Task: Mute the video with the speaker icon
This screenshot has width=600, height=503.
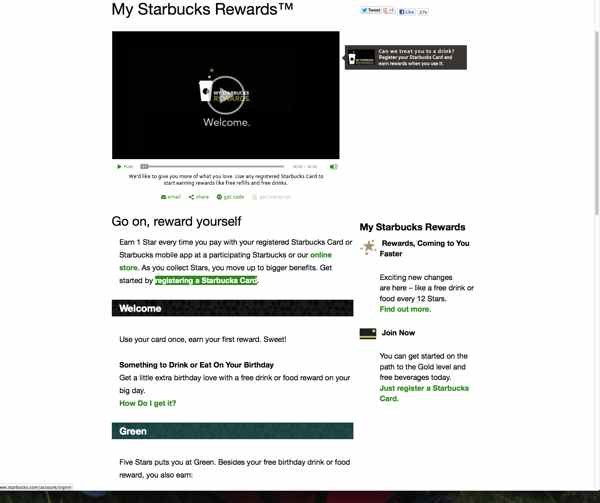Action: (x=333, y=166)
